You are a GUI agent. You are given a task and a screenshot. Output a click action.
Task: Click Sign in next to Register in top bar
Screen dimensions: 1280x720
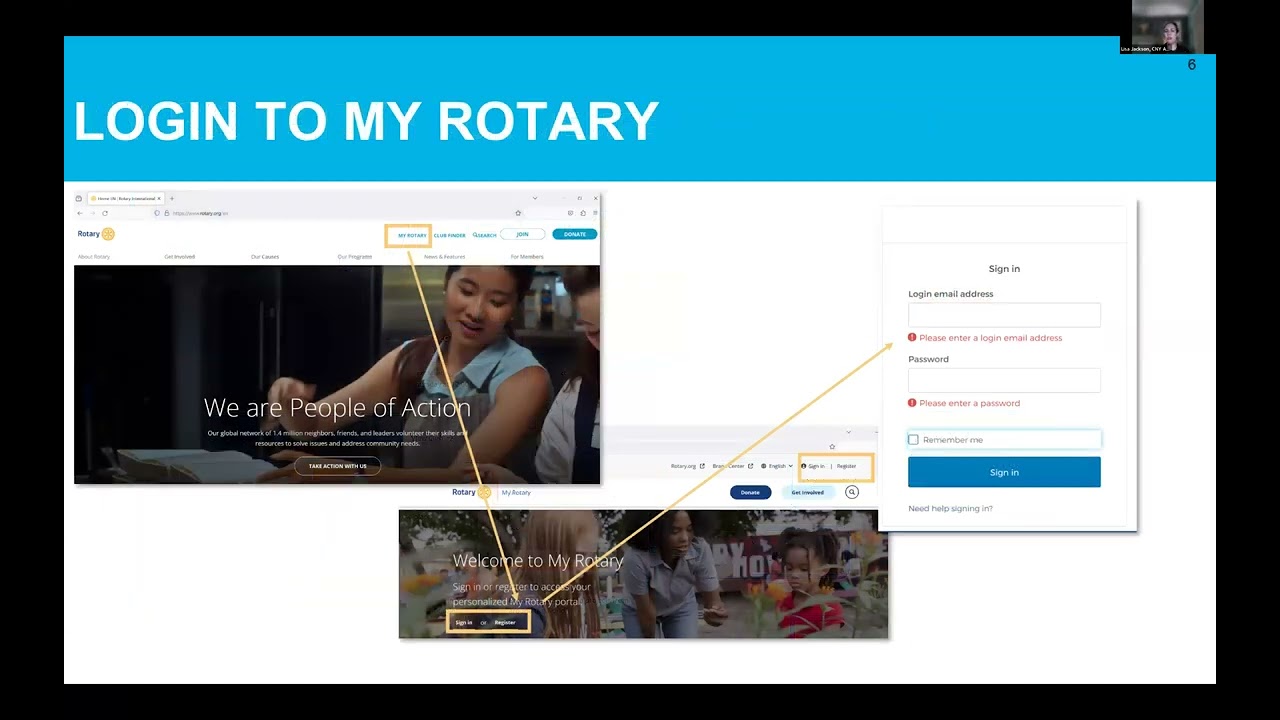813,466
